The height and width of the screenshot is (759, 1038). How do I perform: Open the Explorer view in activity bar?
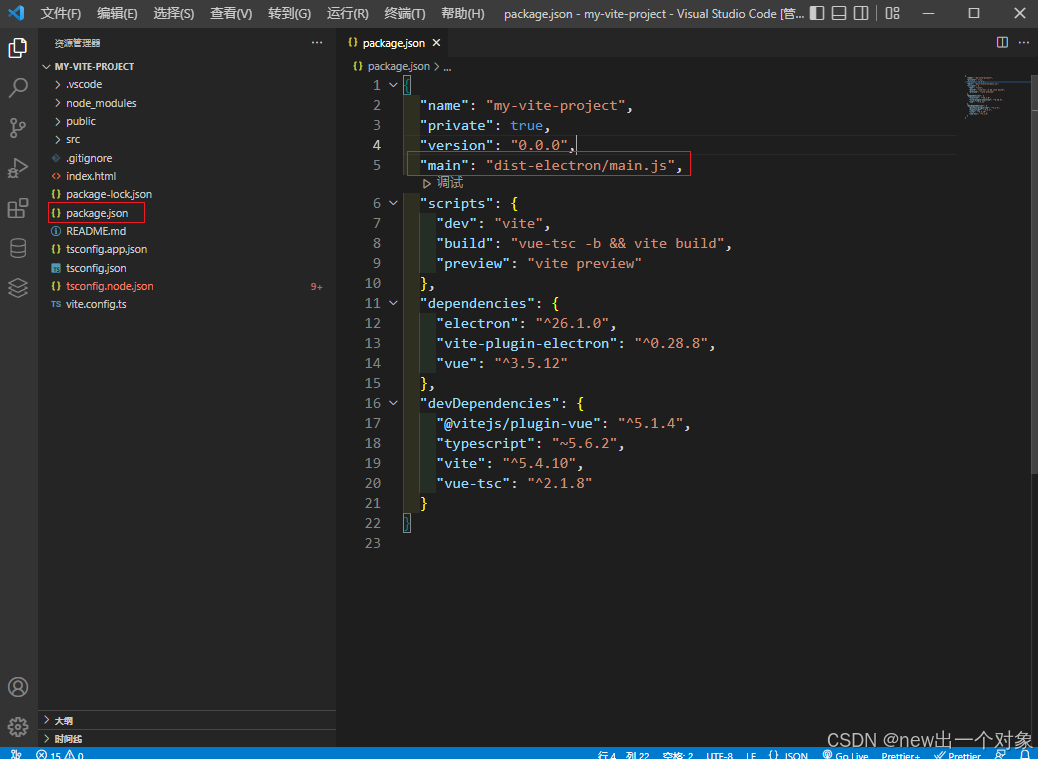[x=18, y=48]
